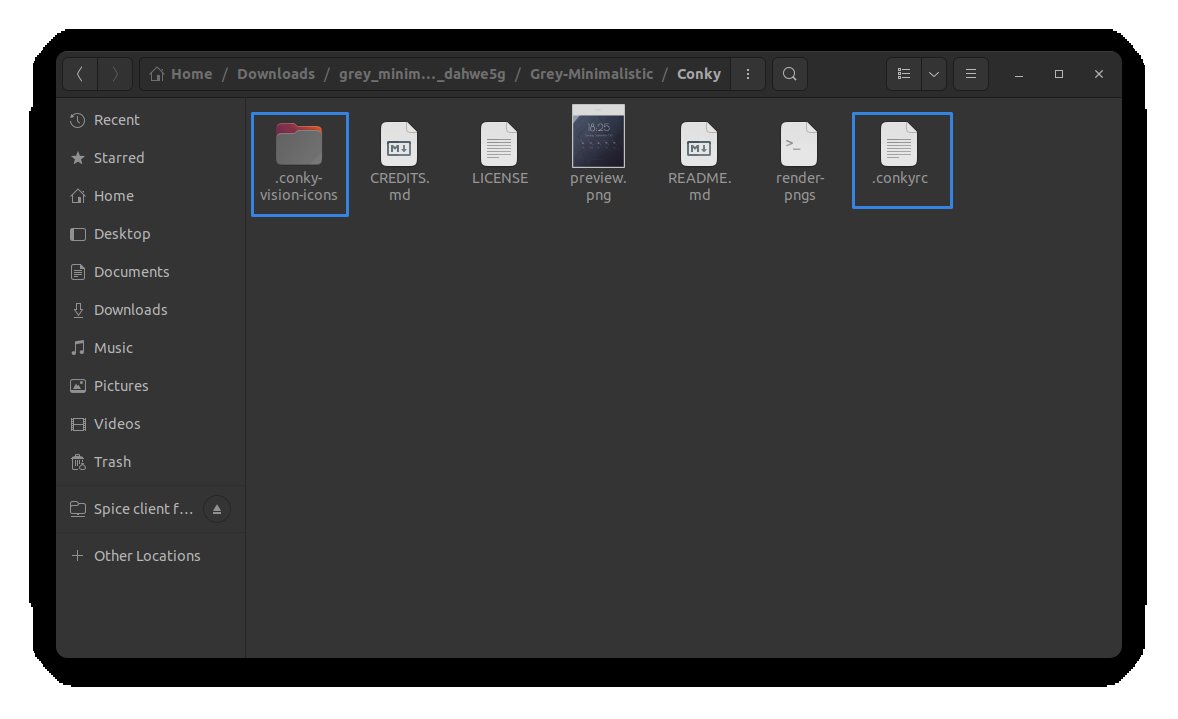Navigate to Downloads via the breadcrumb

tap(276, 74)
